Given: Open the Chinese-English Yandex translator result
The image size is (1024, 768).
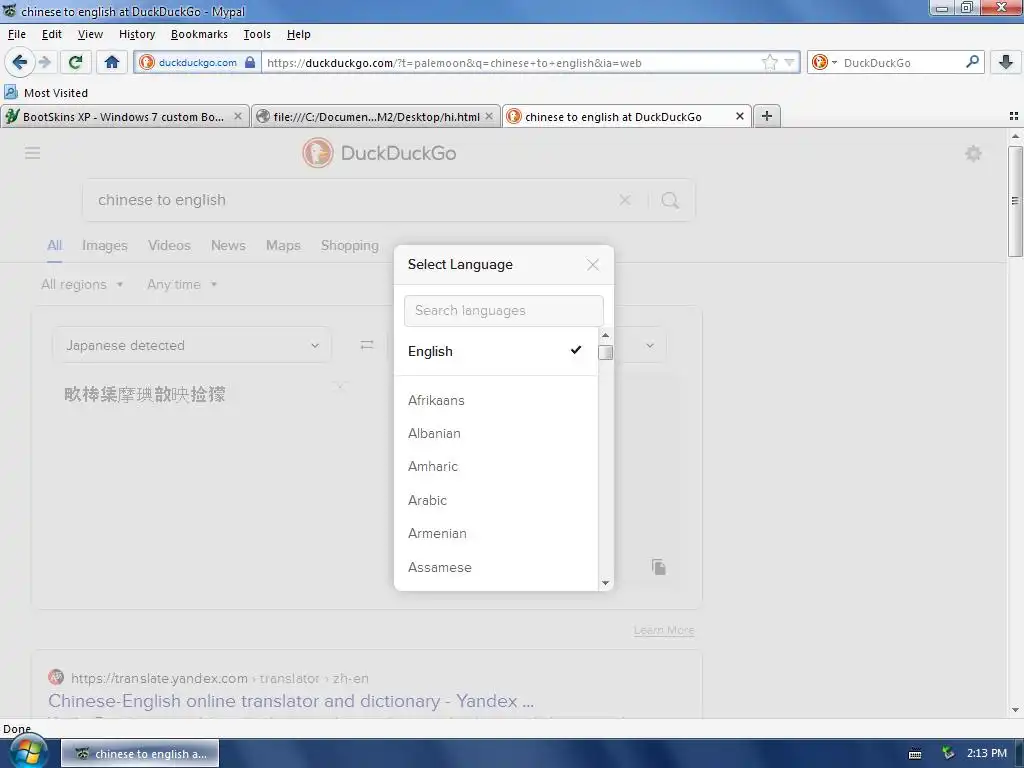Looking at the screenshot, I should 291,701.
